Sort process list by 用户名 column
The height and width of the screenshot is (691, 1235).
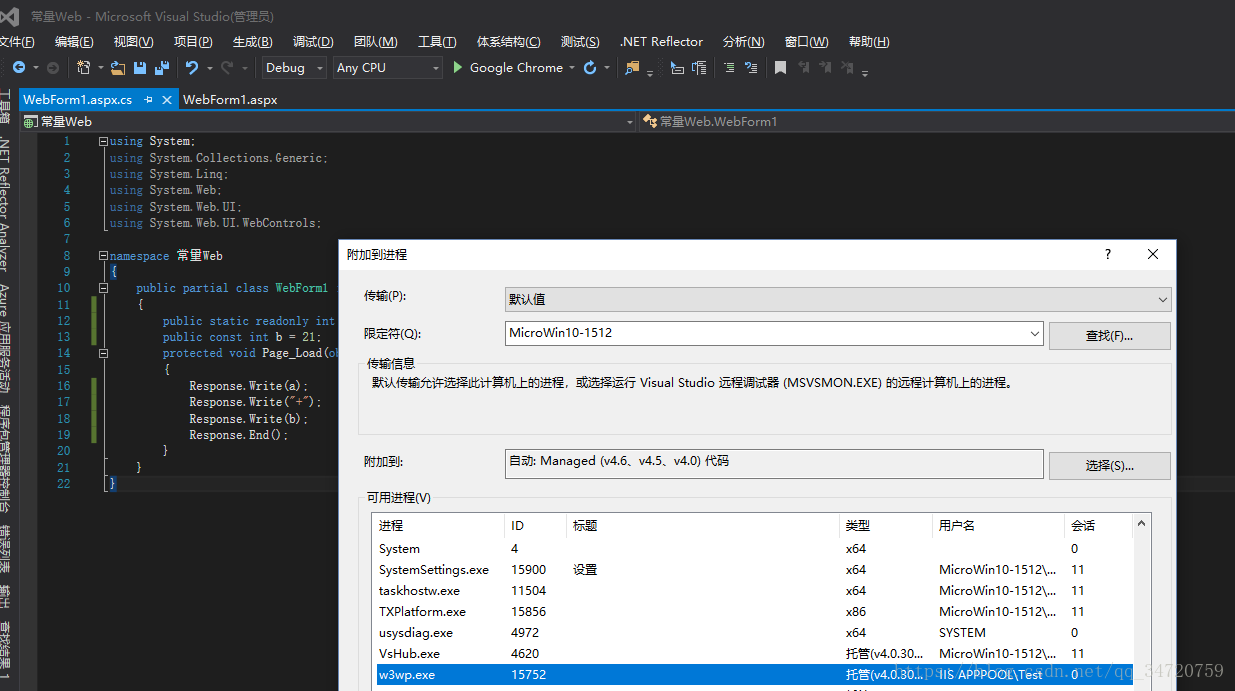tap(999, 525)
